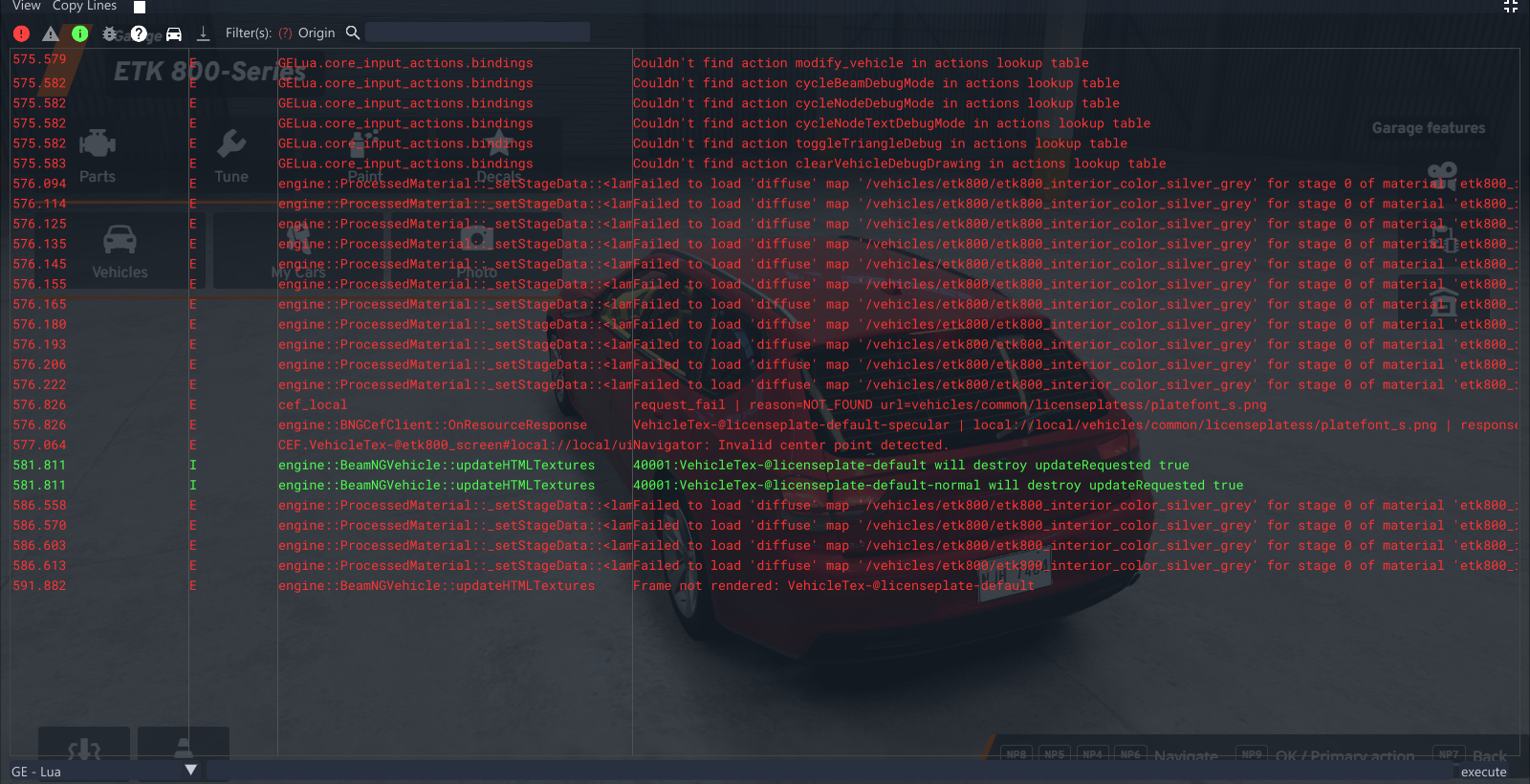Select the log row timestamped 576.135

pos(765,244)
